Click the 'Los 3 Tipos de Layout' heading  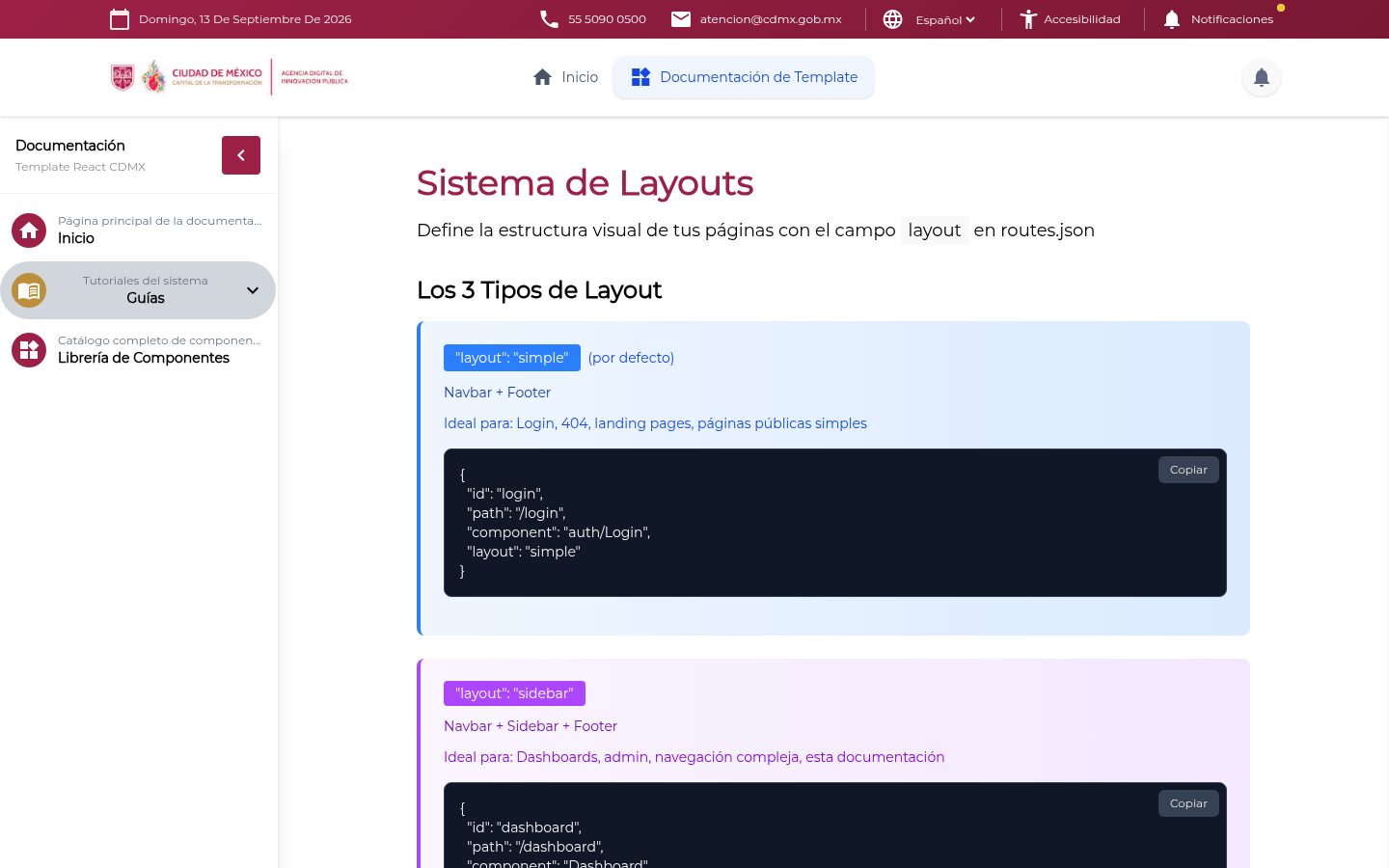[539, 290]
